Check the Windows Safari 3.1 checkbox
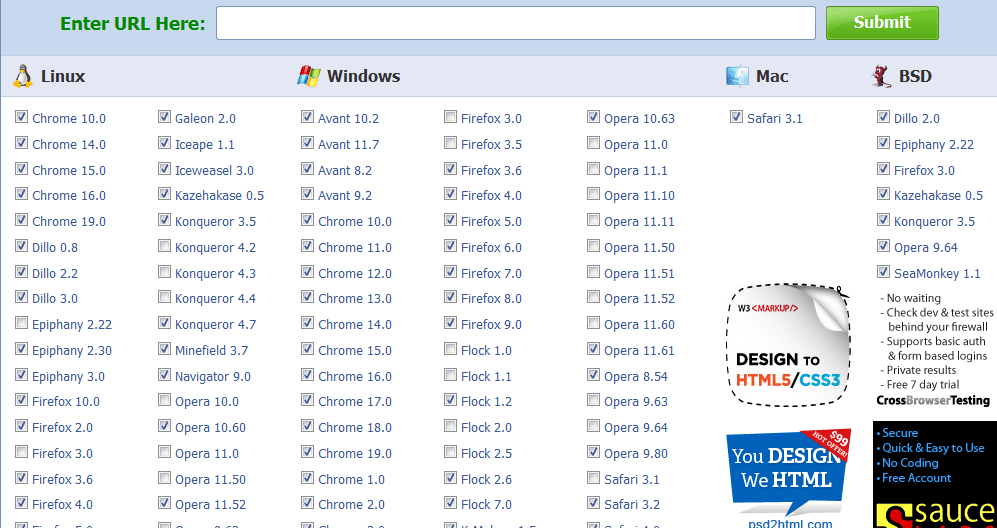The height and width of the screenshot is (528, 997). tap(594, 478)
